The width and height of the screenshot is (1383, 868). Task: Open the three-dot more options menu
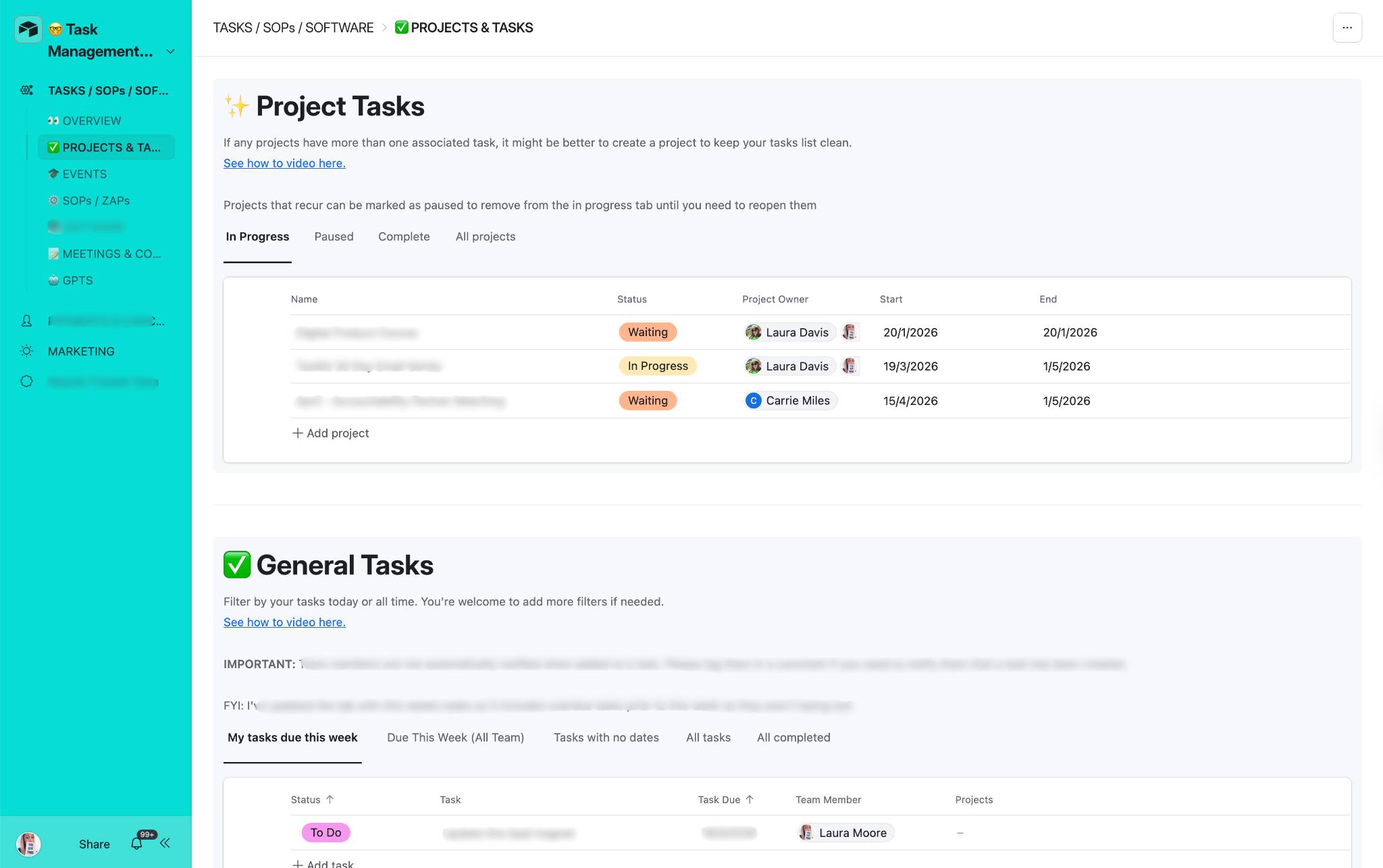(1347, 28)
